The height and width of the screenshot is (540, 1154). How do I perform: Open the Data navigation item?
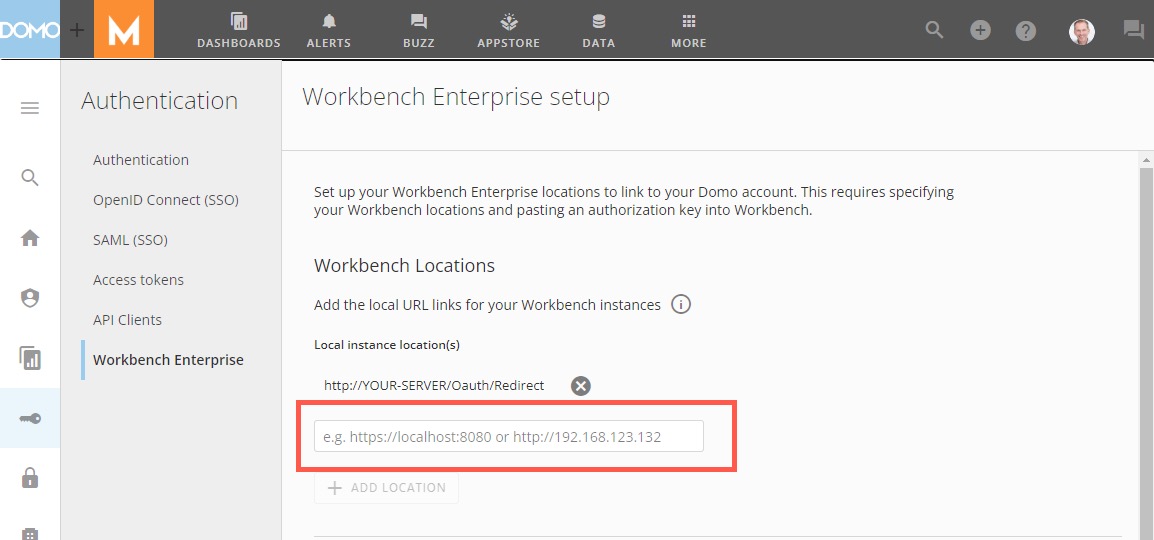point(598,31)
